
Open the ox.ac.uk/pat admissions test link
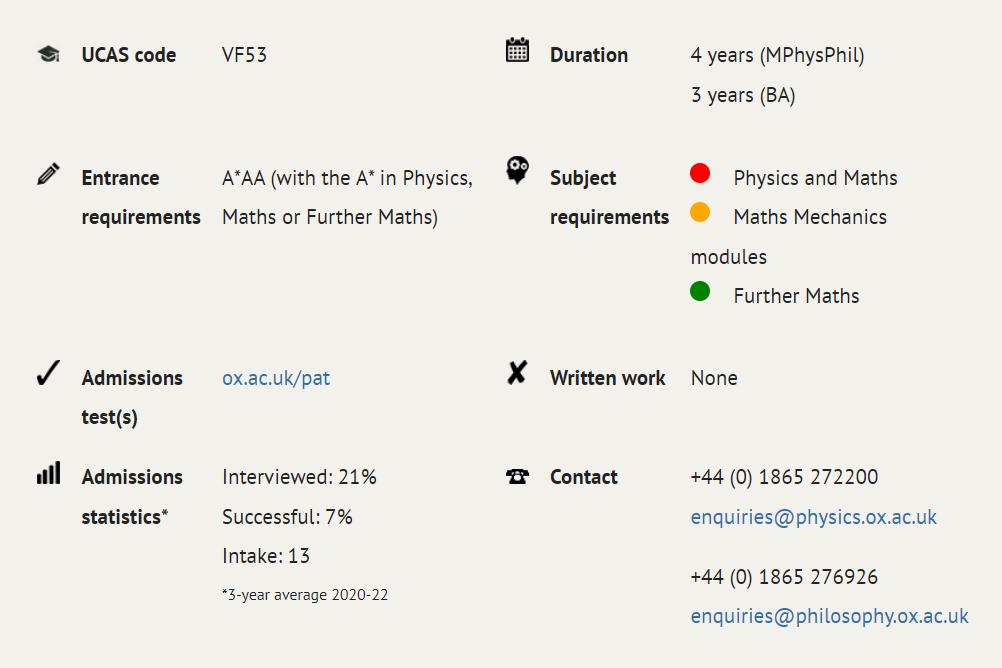276,378
